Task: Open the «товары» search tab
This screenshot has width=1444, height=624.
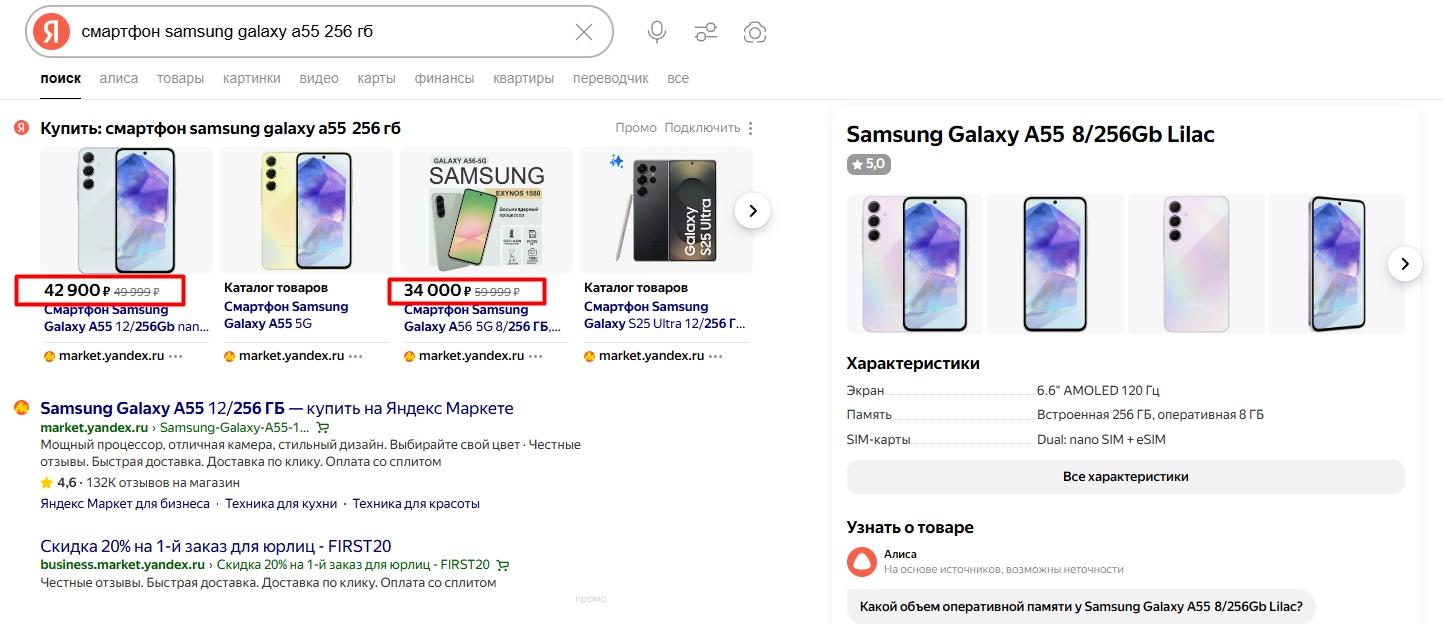Action: point(180,78)
